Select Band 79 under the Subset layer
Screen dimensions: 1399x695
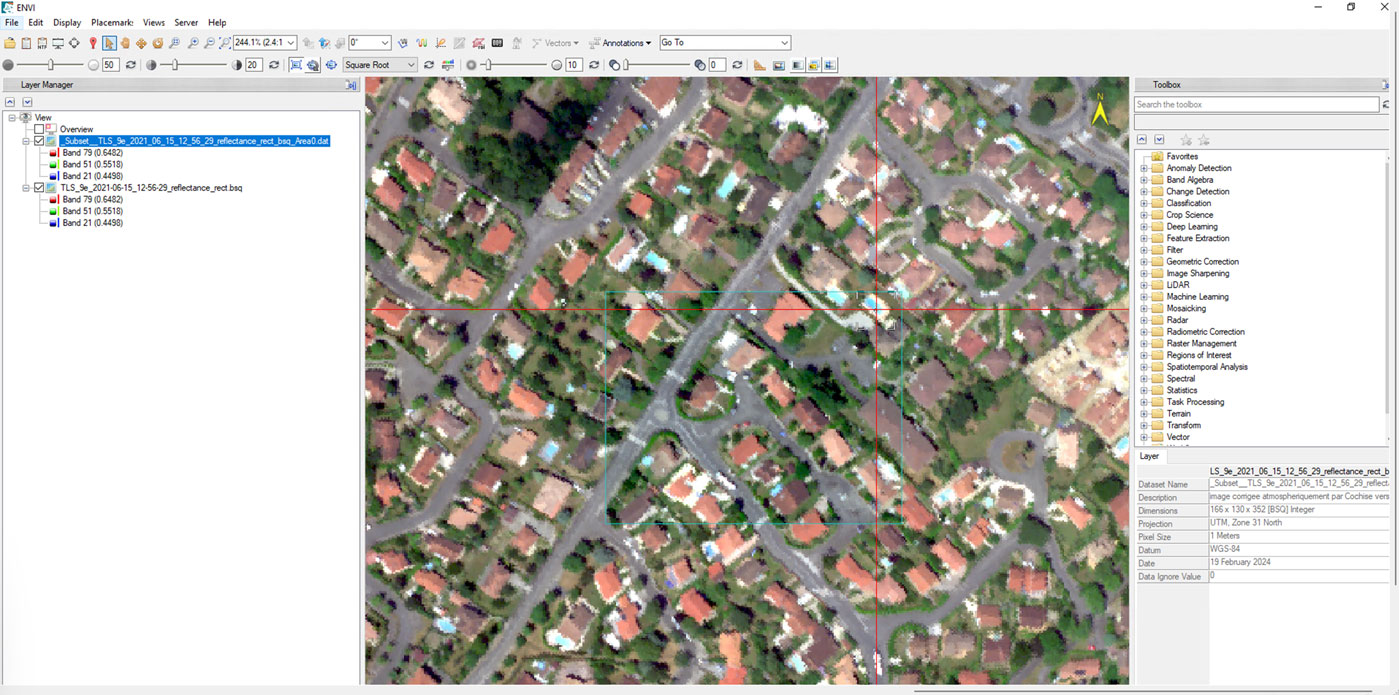click(92, 153)
